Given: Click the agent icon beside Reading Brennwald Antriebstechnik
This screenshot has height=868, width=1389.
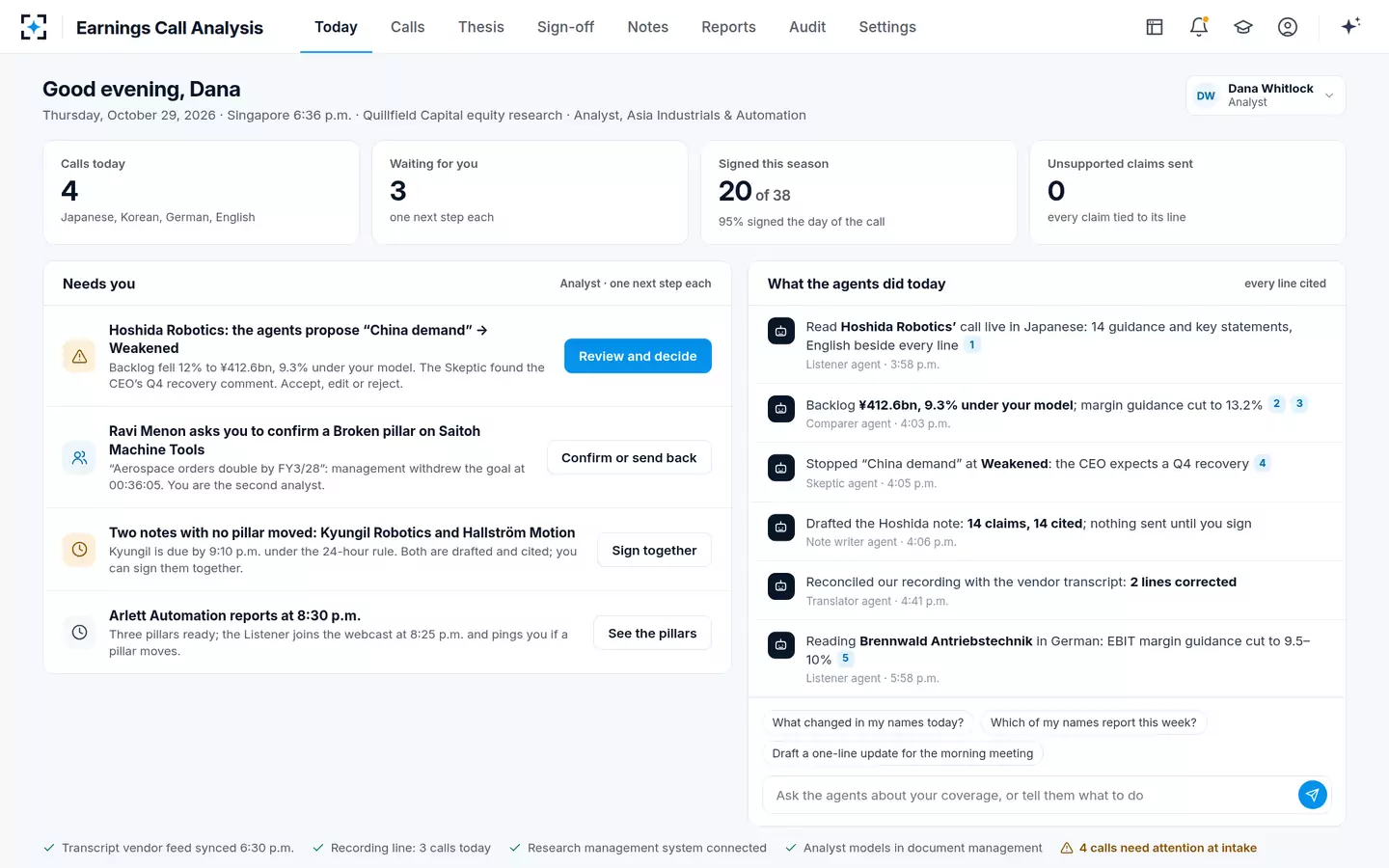Looking at the screenshot, I should pyautogui.click(x=781, y=645).
